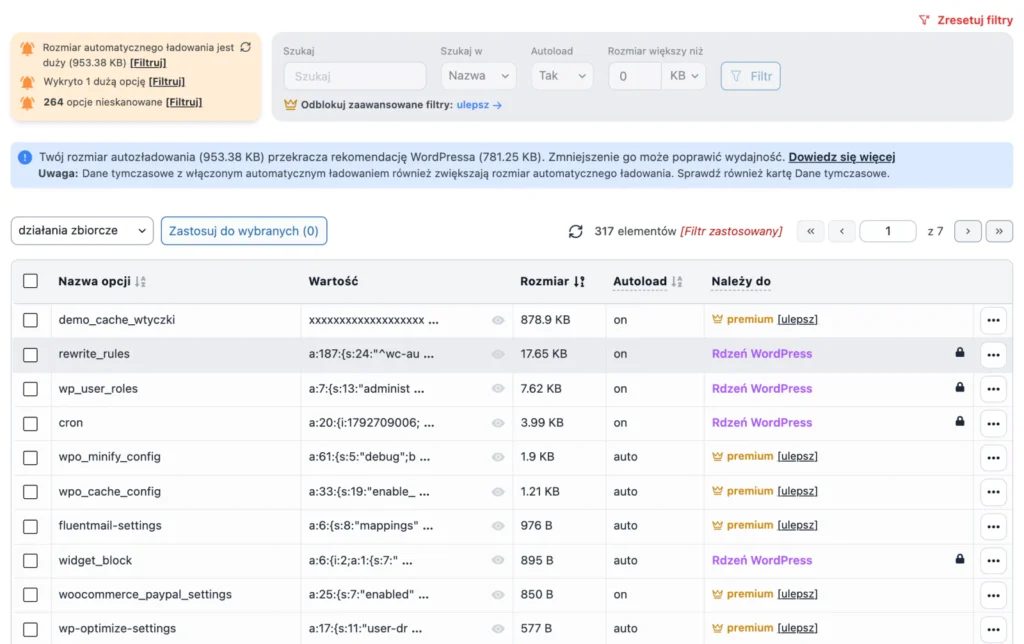This screenshot has height=644, width=1024.
Task: Open the działania zbiorcze bulk actions dropdown
Action: click(x=82, y=231)
